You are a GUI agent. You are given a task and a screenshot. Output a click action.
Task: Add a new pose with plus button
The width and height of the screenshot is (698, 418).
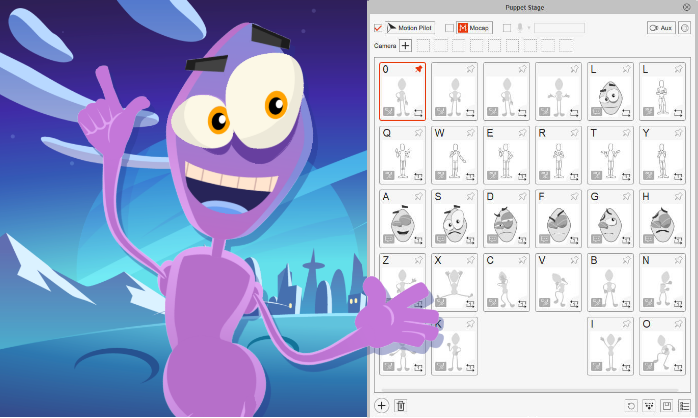click(x=381, y=405)
